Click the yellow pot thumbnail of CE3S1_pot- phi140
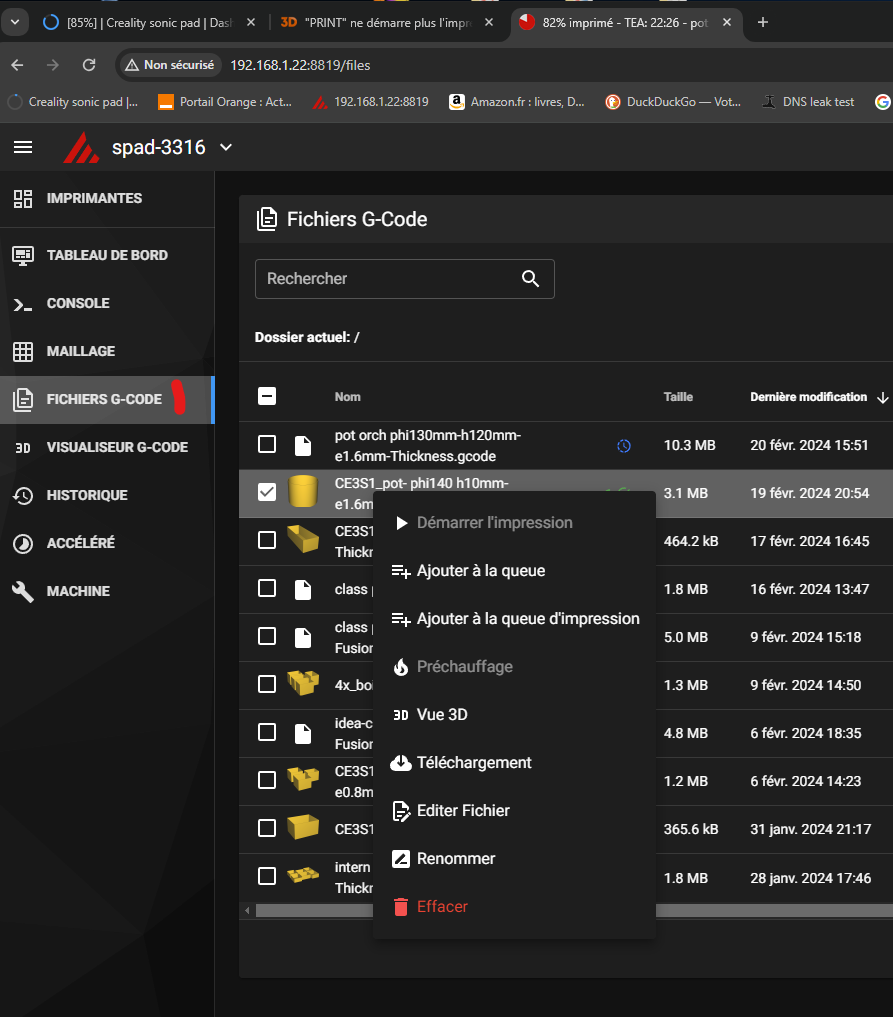The height and width of the screenshot is (1017, 893). coord(303,491)
